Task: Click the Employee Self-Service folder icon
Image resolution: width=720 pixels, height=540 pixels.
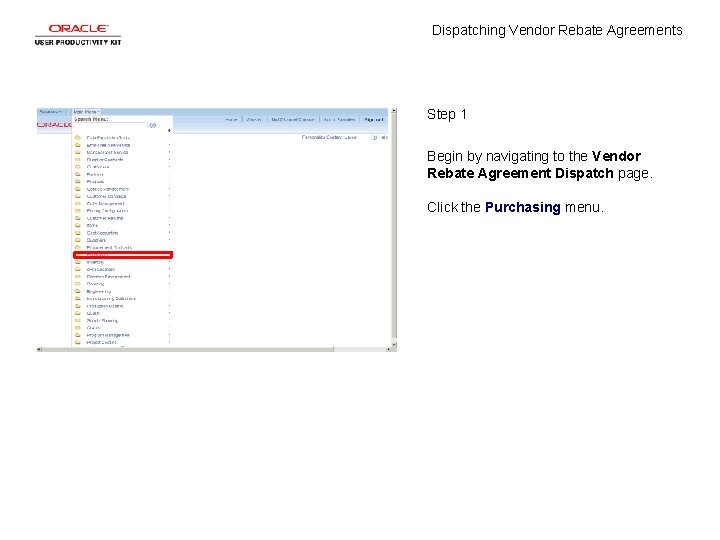Action: tap(78, 145)
